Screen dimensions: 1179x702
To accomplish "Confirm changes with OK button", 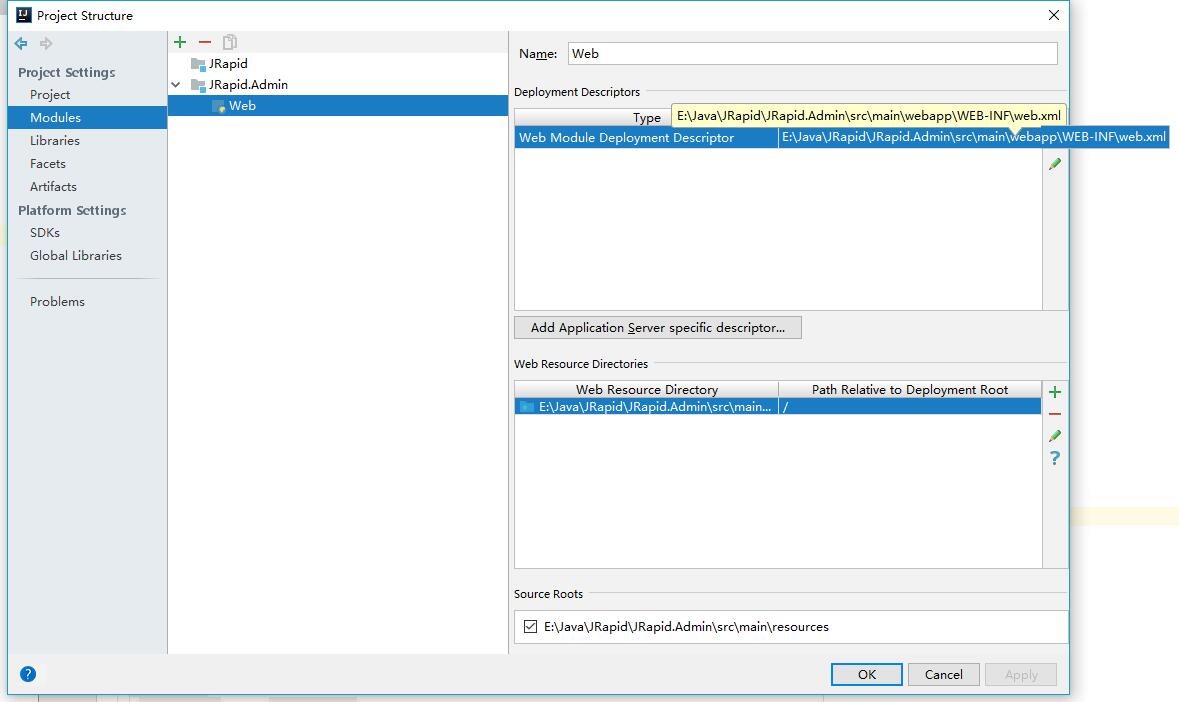I will tap(866, 674).
